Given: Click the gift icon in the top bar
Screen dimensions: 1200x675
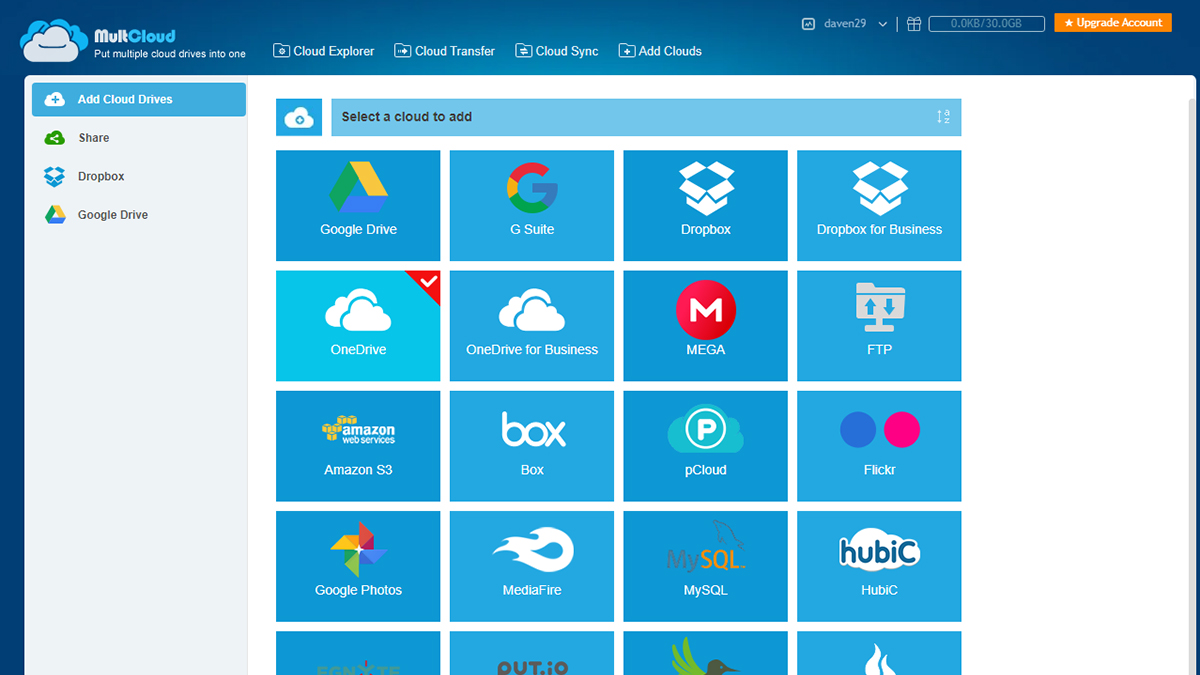Looking at the screenshot, I should click(913, 24).
